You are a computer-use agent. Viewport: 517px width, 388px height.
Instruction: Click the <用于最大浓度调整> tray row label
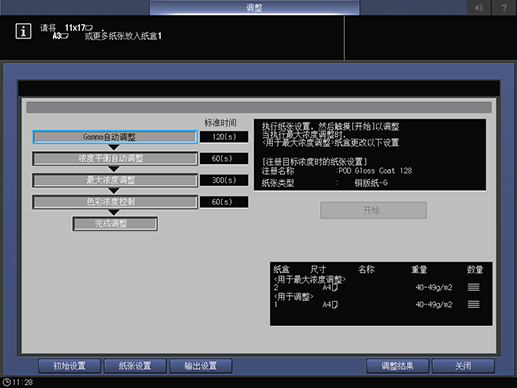click(310, 279)
